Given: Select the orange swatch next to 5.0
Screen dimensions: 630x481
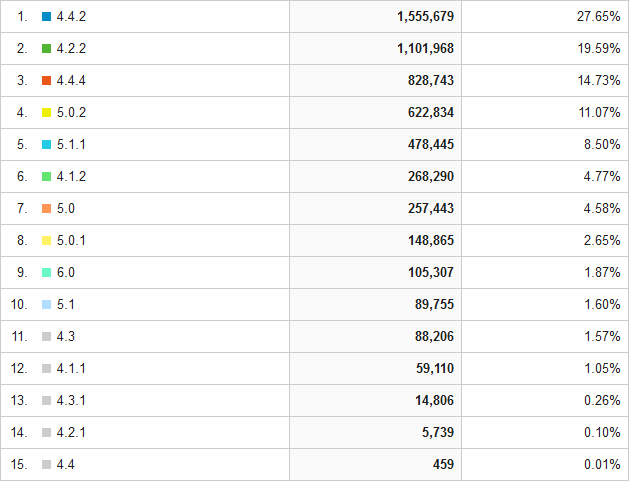Looking at the screenshot, I should [47, 209].
